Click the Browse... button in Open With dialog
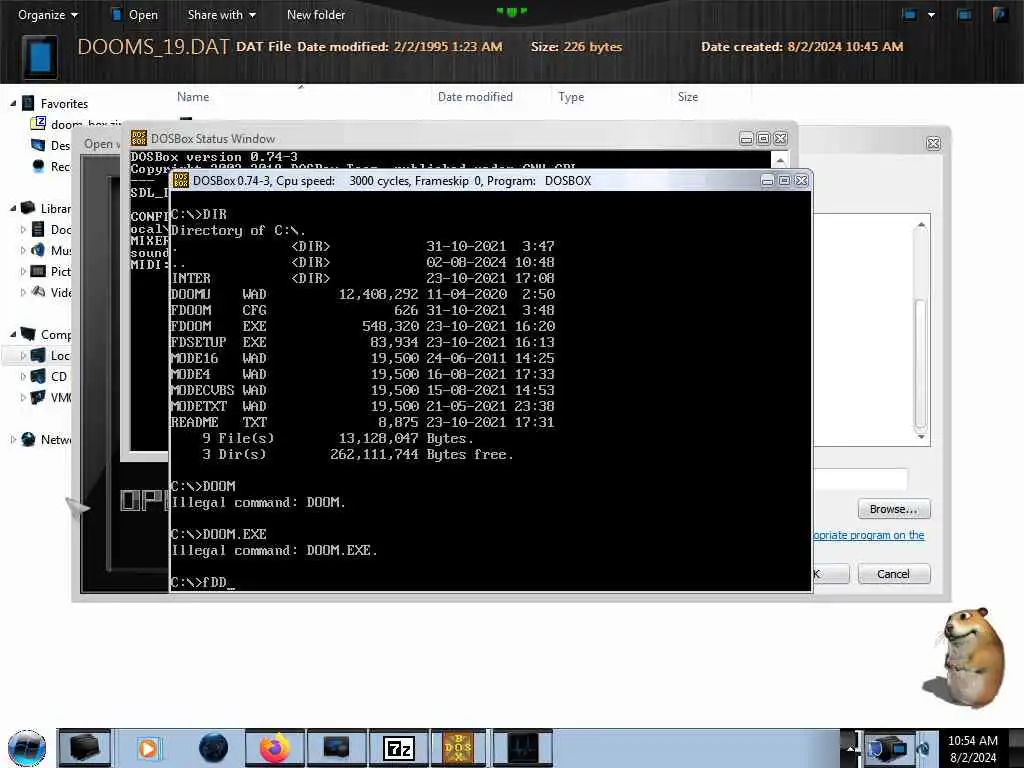The width and height of the screenshot is (1024, 768). coord(893,509)
